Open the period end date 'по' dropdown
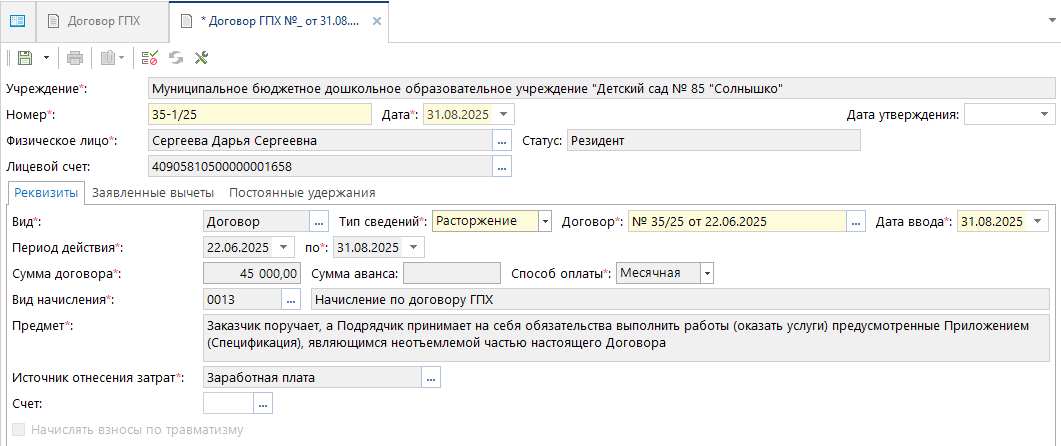Viewport: 1061px width, 446px height. [413, 247]
